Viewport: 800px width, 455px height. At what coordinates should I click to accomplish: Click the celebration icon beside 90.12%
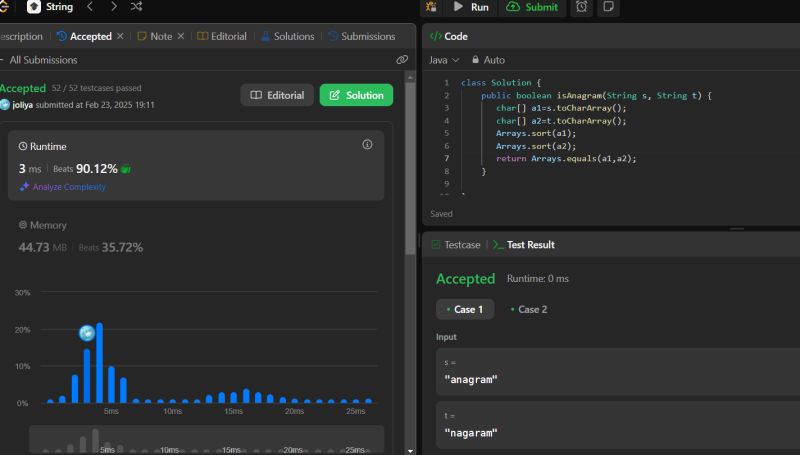126,169
